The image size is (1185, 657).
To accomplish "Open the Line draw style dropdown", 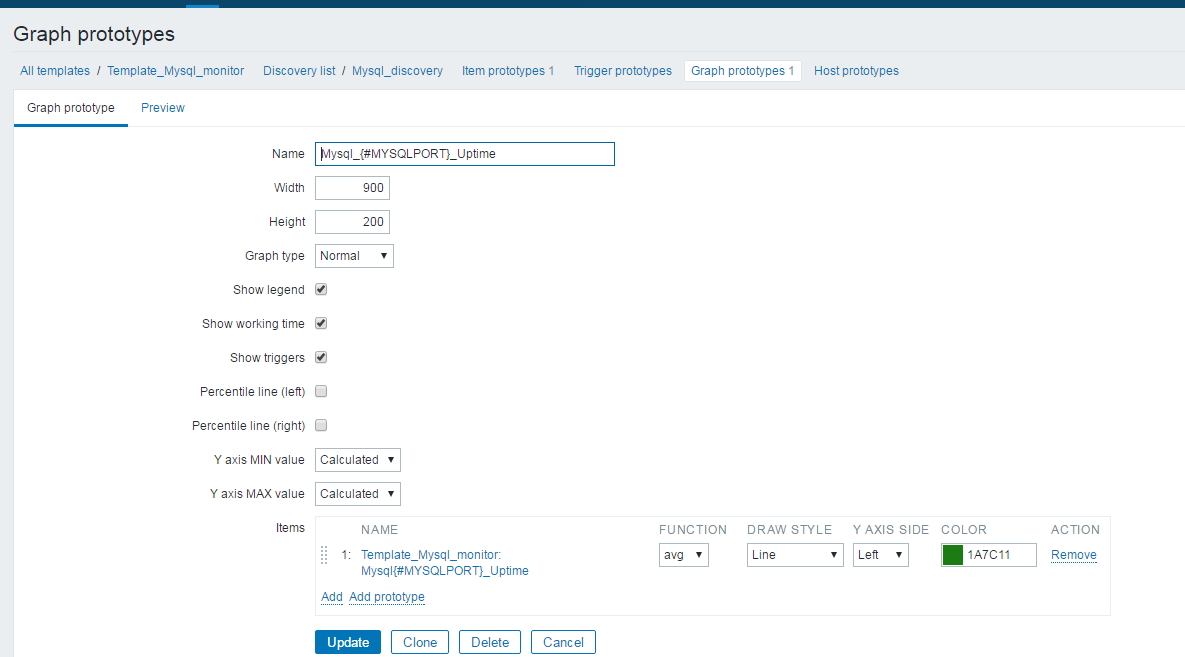I will click(795, 555).
